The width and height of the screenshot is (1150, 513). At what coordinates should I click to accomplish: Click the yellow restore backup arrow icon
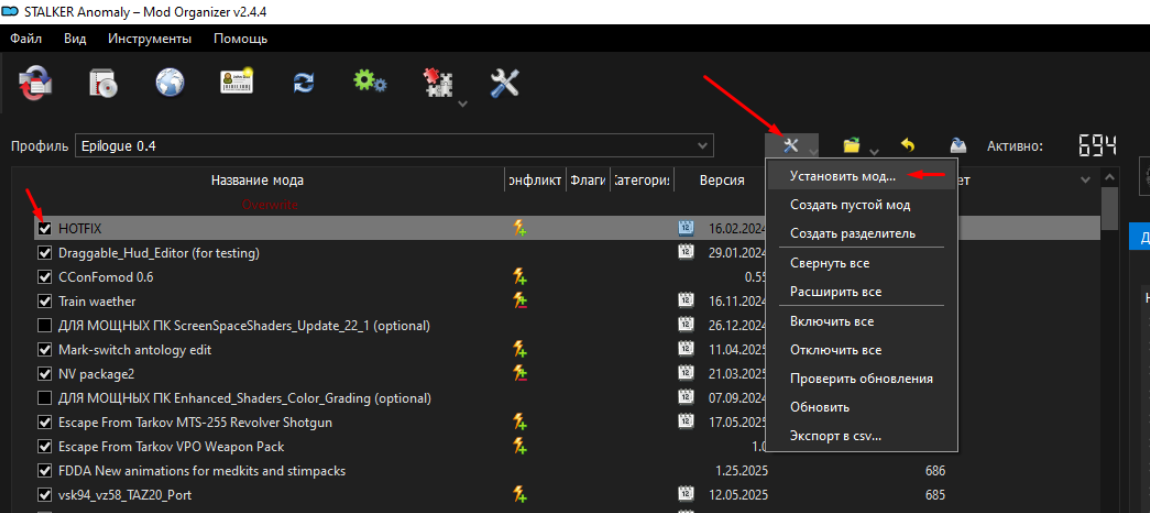pyautogui.click(x=908, y=145)
